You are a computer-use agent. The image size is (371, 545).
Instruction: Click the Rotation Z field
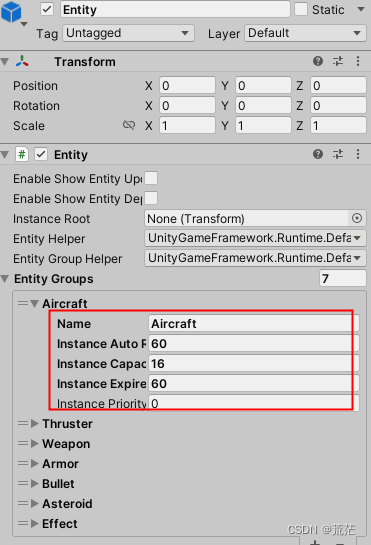click(x=338, y=106)
